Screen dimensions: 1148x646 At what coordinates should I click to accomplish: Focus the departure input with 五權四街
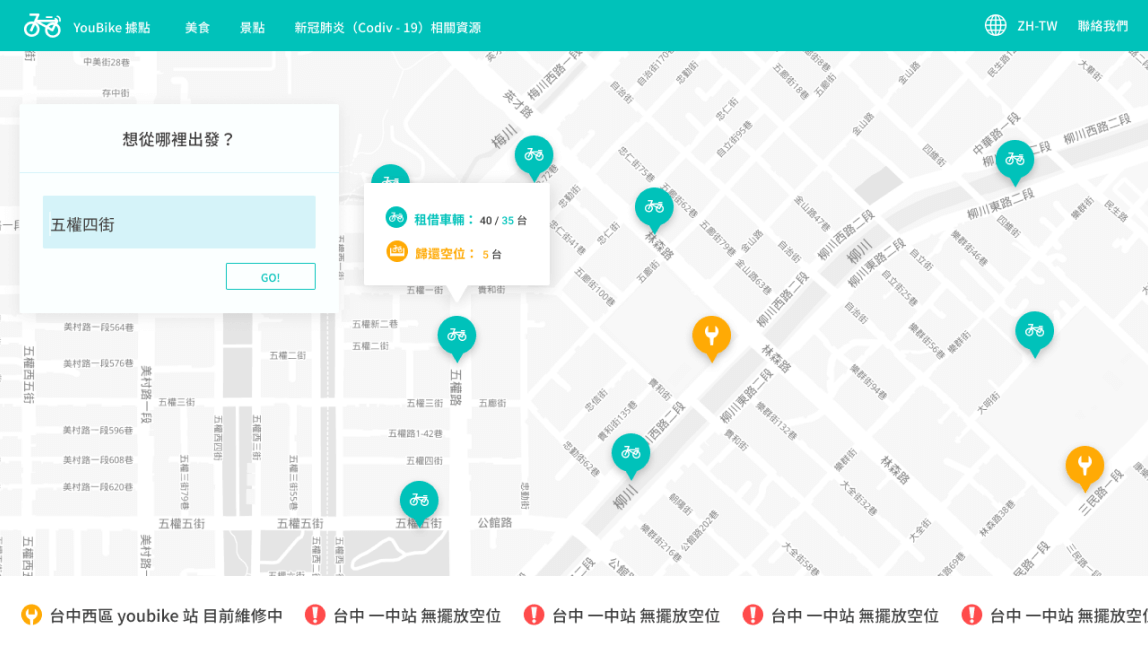click(x=179, y=222)
